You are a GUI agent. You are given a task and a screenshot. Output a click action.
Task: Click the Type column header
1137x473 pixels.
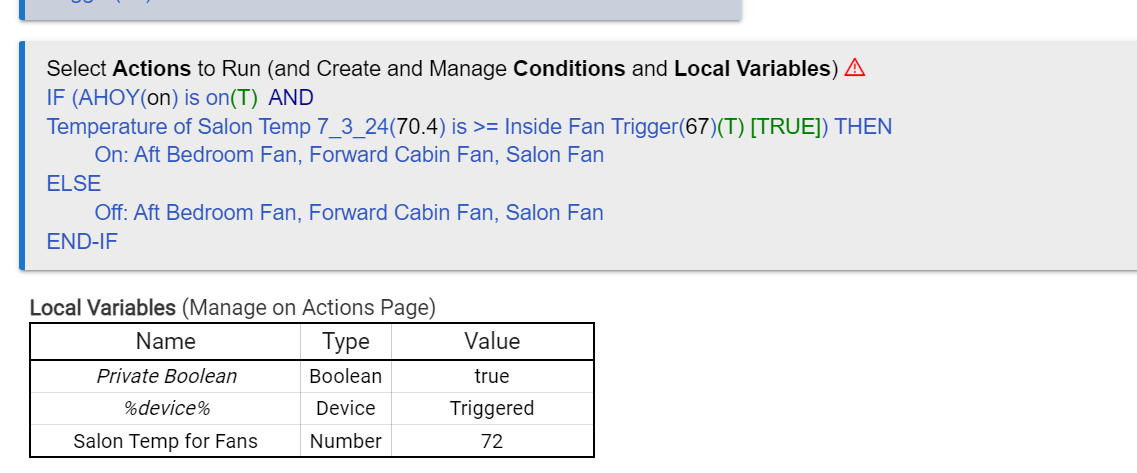tap(346, 342)
